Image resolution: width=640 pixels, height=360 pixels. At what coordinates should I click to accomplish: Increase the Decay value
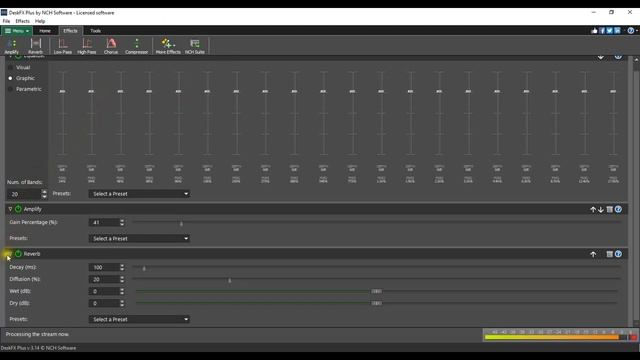pos(122,265)
